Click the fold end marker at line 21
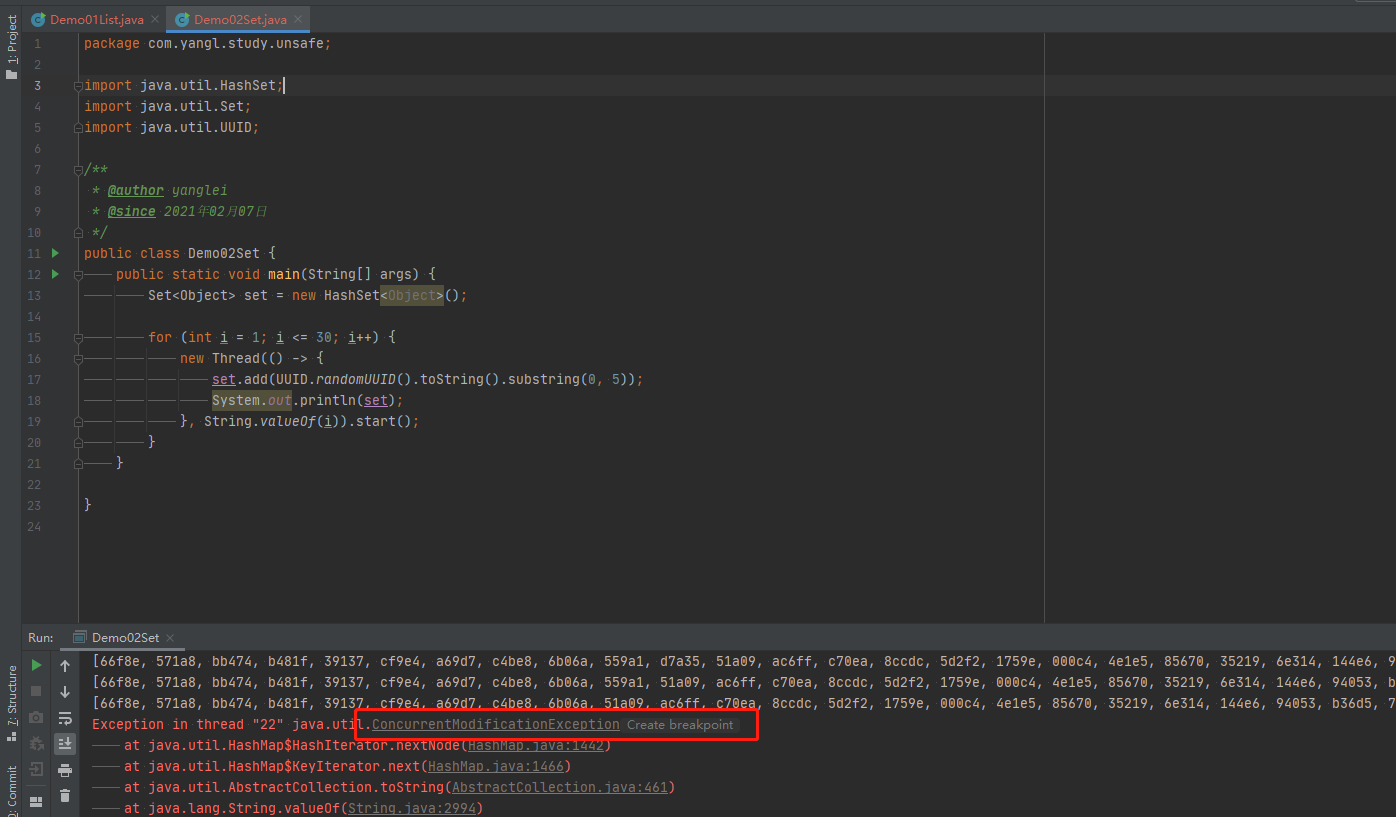This screenshot has width=1396, height=817. [77, 463]
